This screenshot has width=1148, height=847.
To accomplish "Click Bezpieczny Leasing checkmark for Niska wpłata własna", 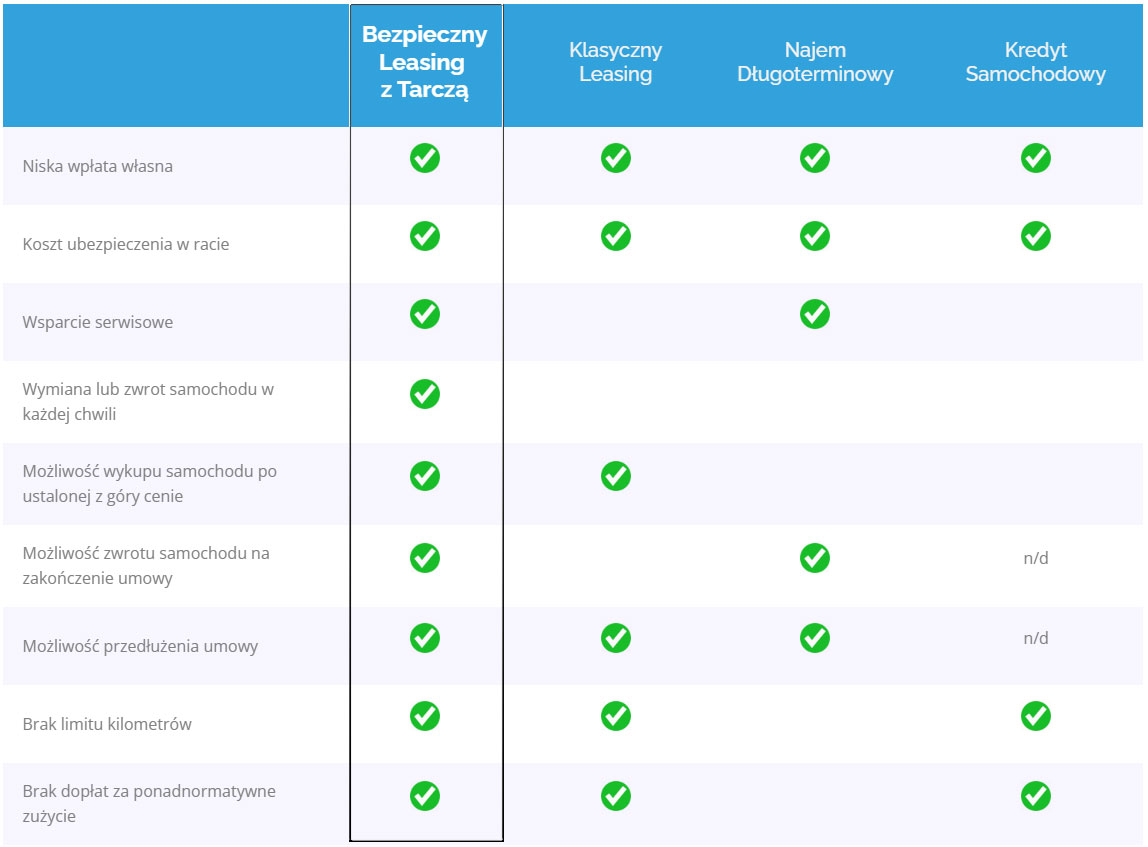I will point(425,158).
